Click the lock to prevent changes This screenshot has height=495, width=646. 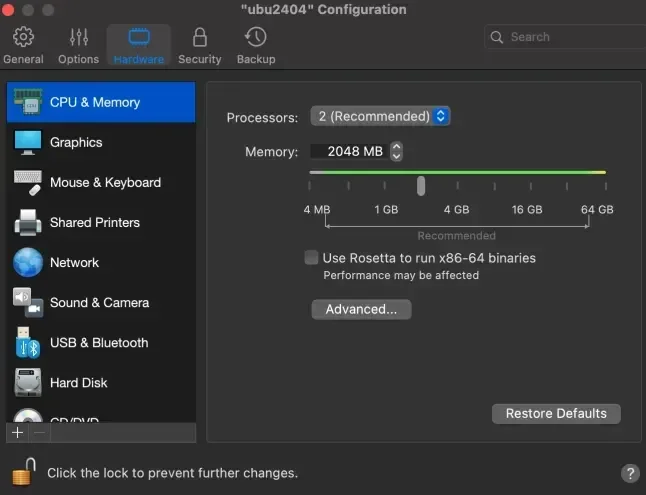click(25, 472)
